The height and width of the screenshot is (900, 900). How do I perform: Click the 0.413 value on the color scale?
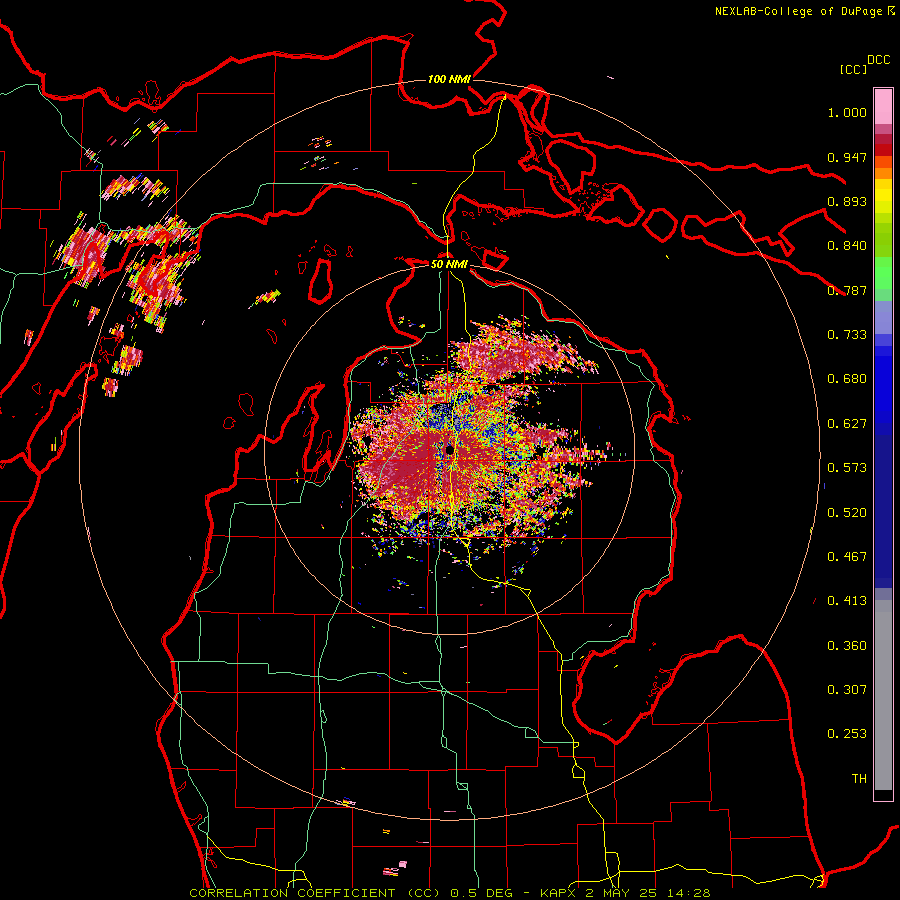[x=847, y=601]
